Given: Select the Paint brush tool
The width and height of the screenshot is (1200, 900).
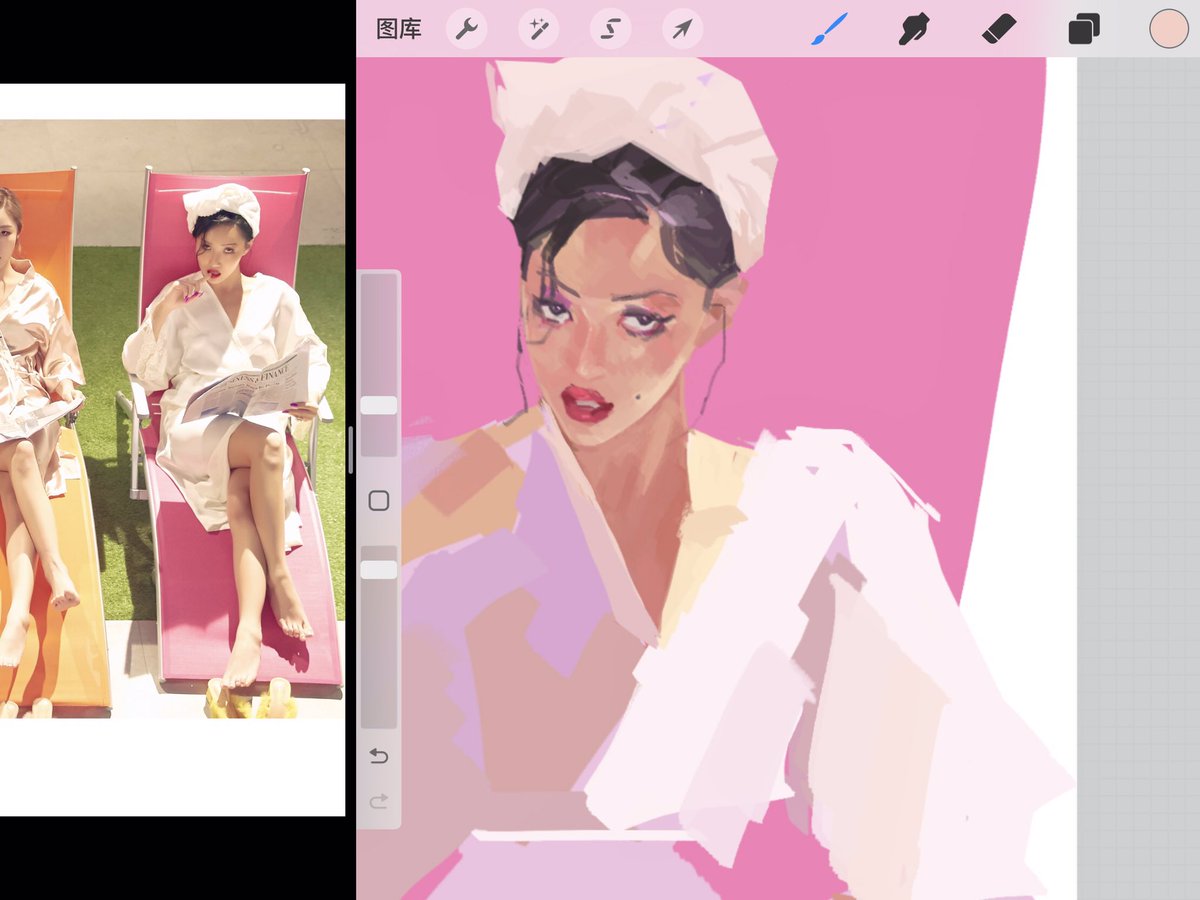Looking at the screenshot, I should click(x=829, y=29).
